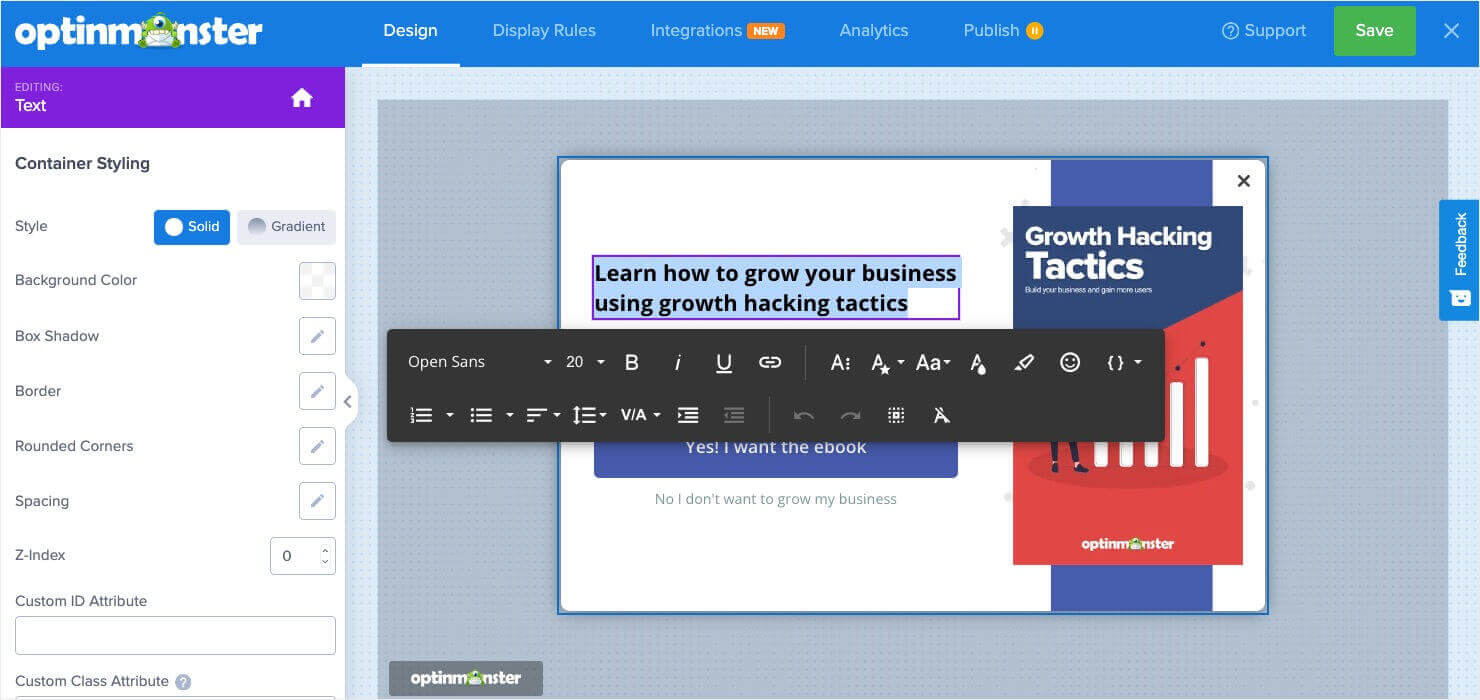Switch to the Display Rules tab

[543, 30]
